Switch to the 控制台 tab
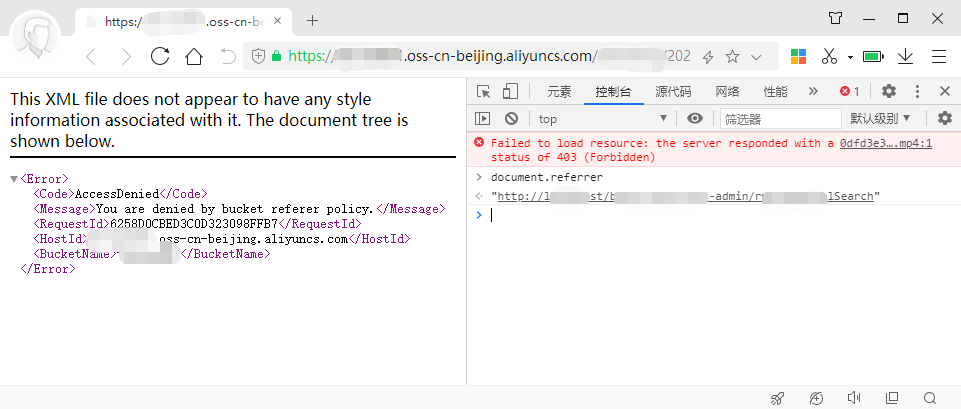The height and width of the screenshot is (409, 961). point(613,92)
